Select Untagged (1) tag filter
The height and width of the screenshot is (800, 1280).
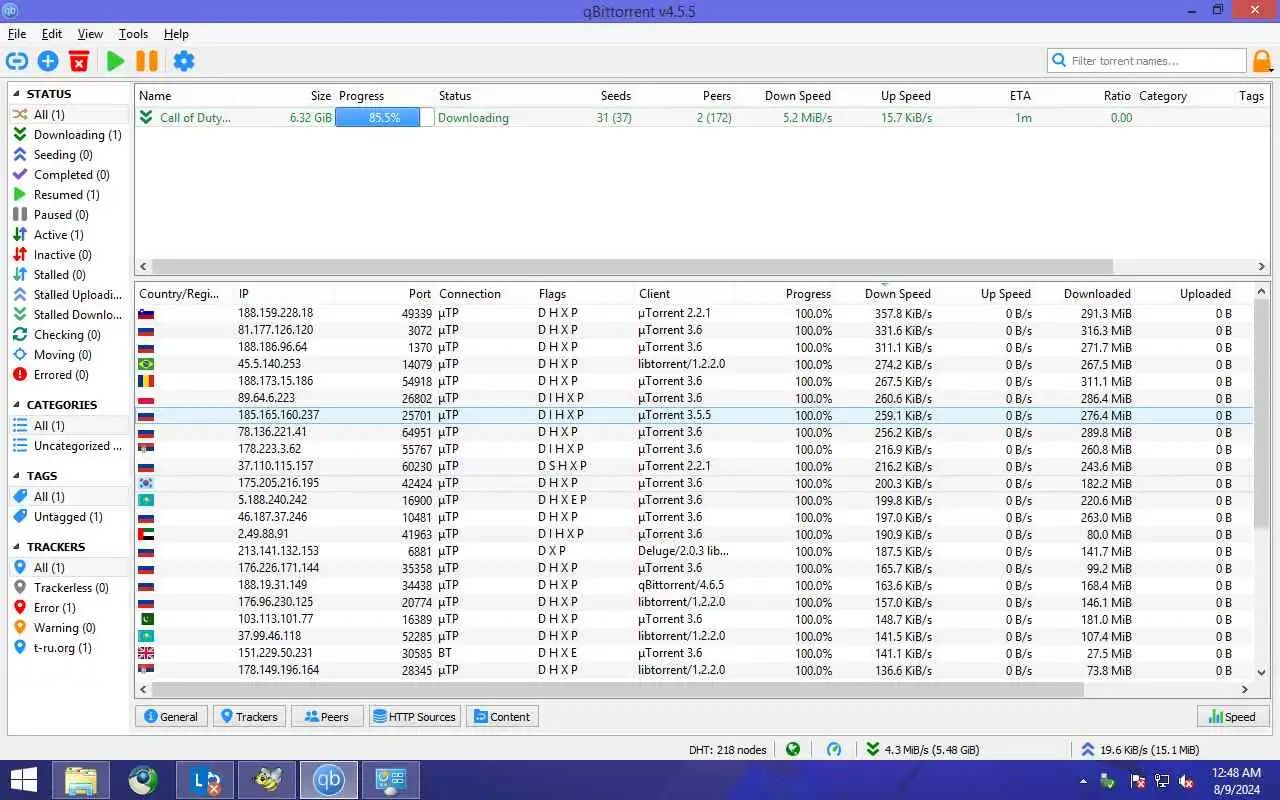click(x=69, y=517)
